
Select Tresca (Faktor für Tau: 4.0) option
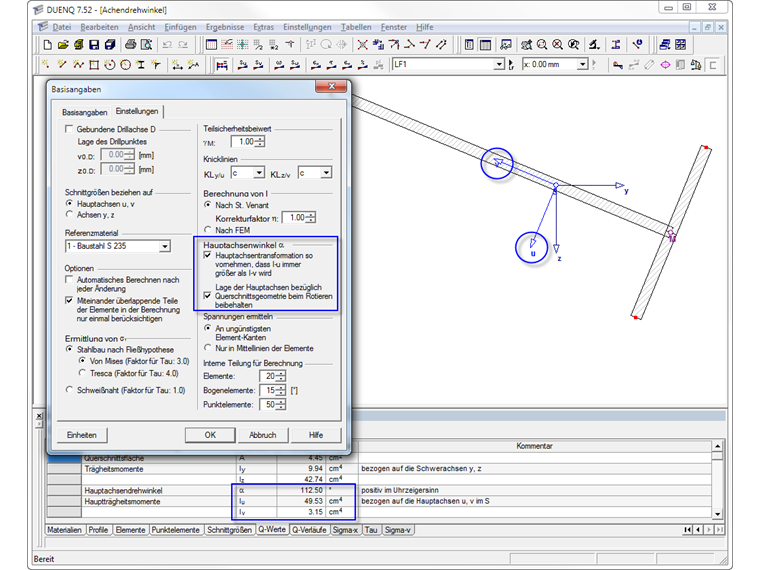[82, 373]
